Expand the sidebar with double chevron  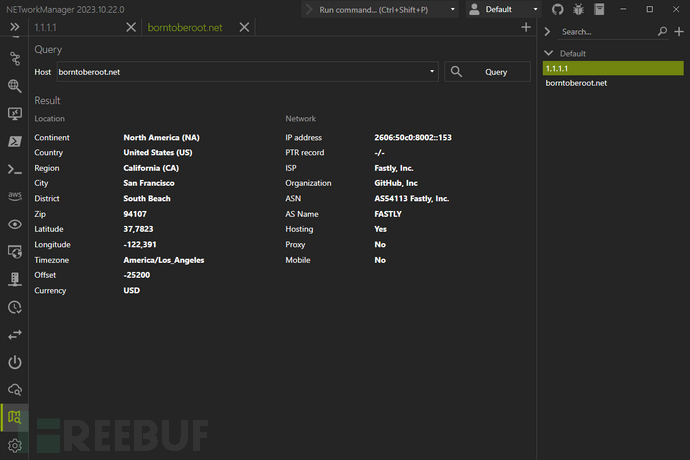[x=15, y=27]
